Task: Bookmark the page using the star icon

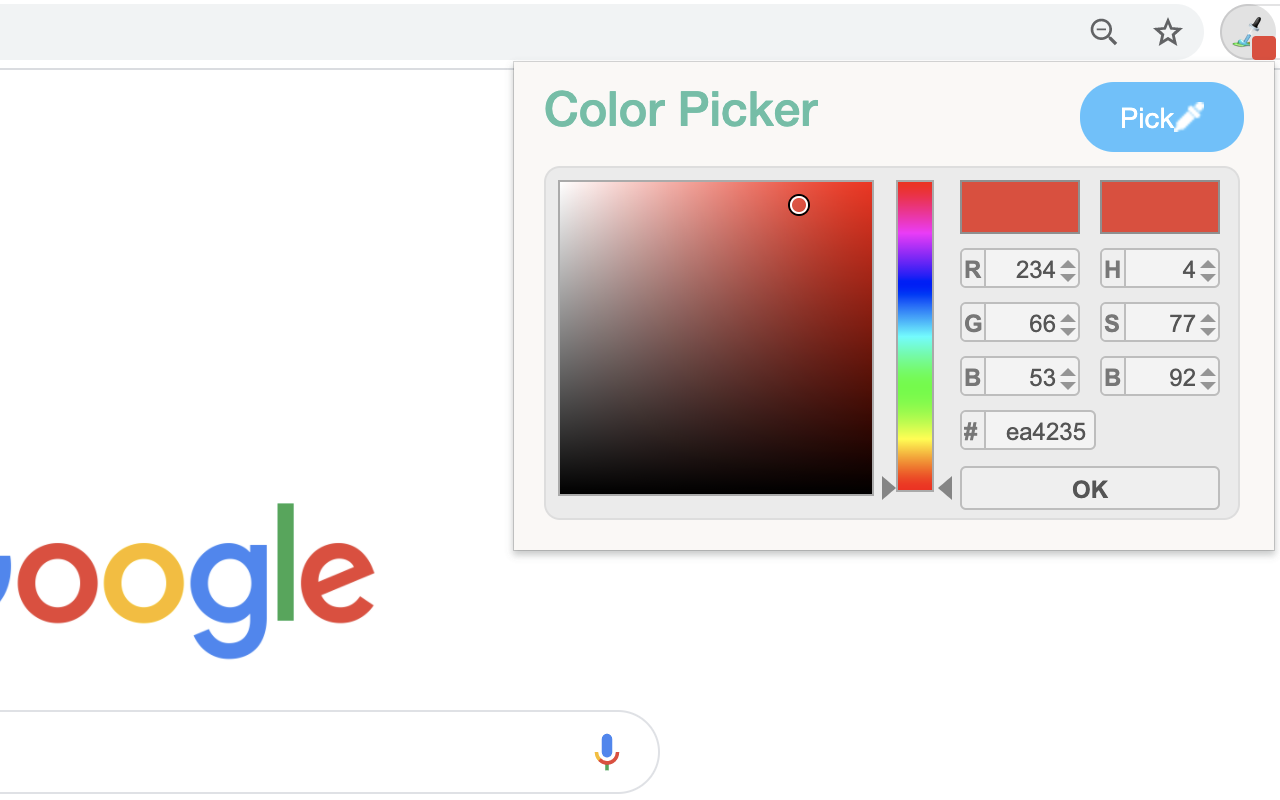Action: 1168,32
